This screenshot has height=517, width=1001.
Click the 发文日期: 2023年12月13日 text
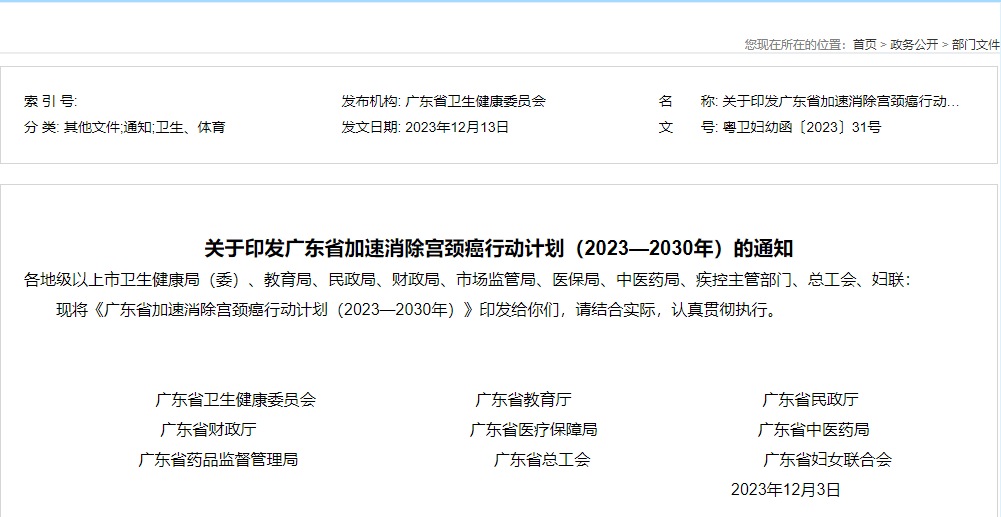coord(425,127)
